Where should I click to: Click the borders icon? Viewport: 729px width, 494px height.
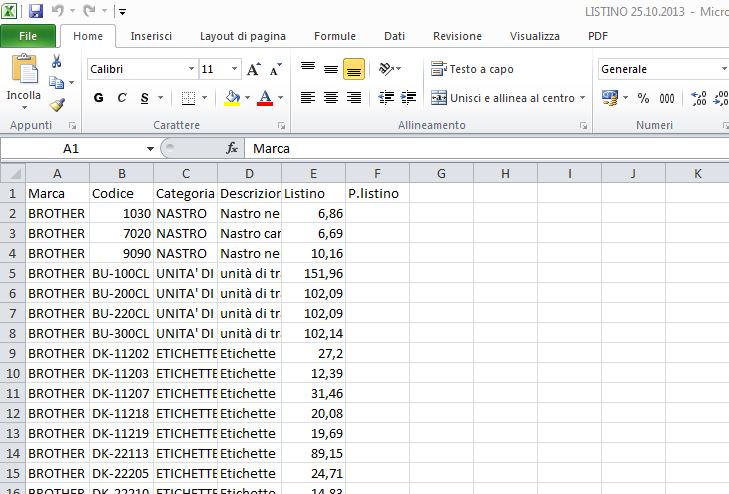coord(188,98)
